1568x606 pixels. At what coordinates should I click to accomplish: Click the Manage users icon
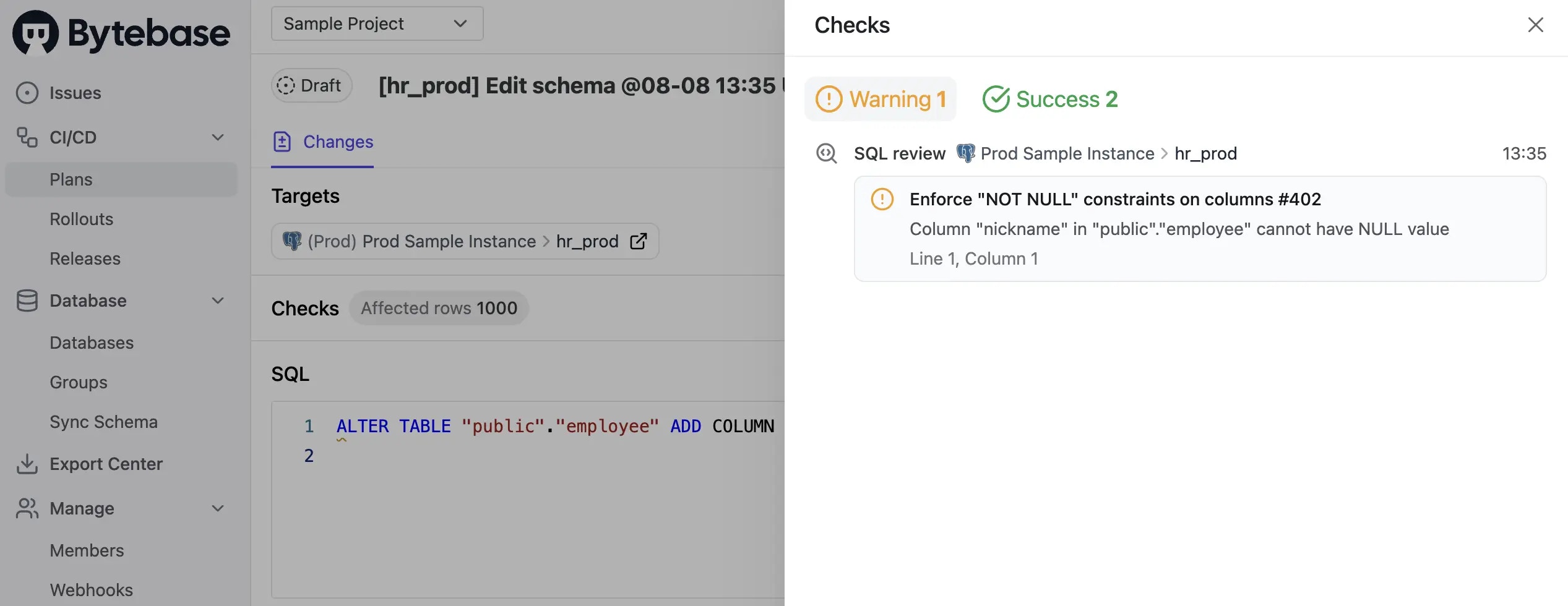pyautogui.click(x=27, y=508)
